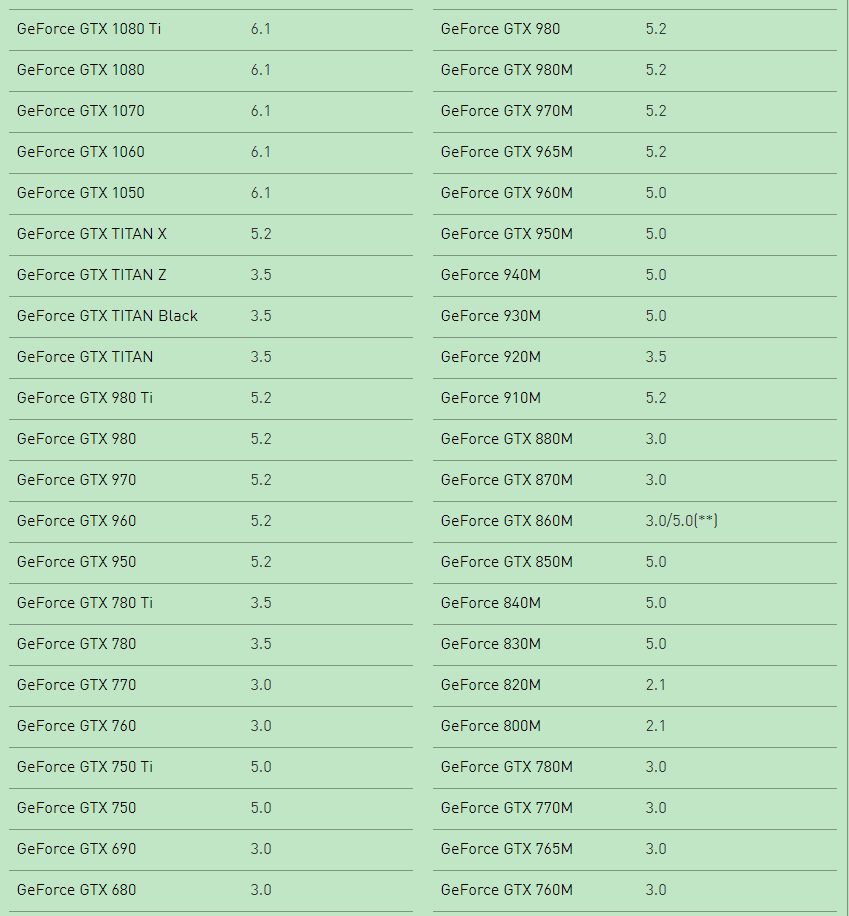Select the 3.0 value in GeForce GTX 690 row
Screen dimensions: 849x916
pos(261,849)
